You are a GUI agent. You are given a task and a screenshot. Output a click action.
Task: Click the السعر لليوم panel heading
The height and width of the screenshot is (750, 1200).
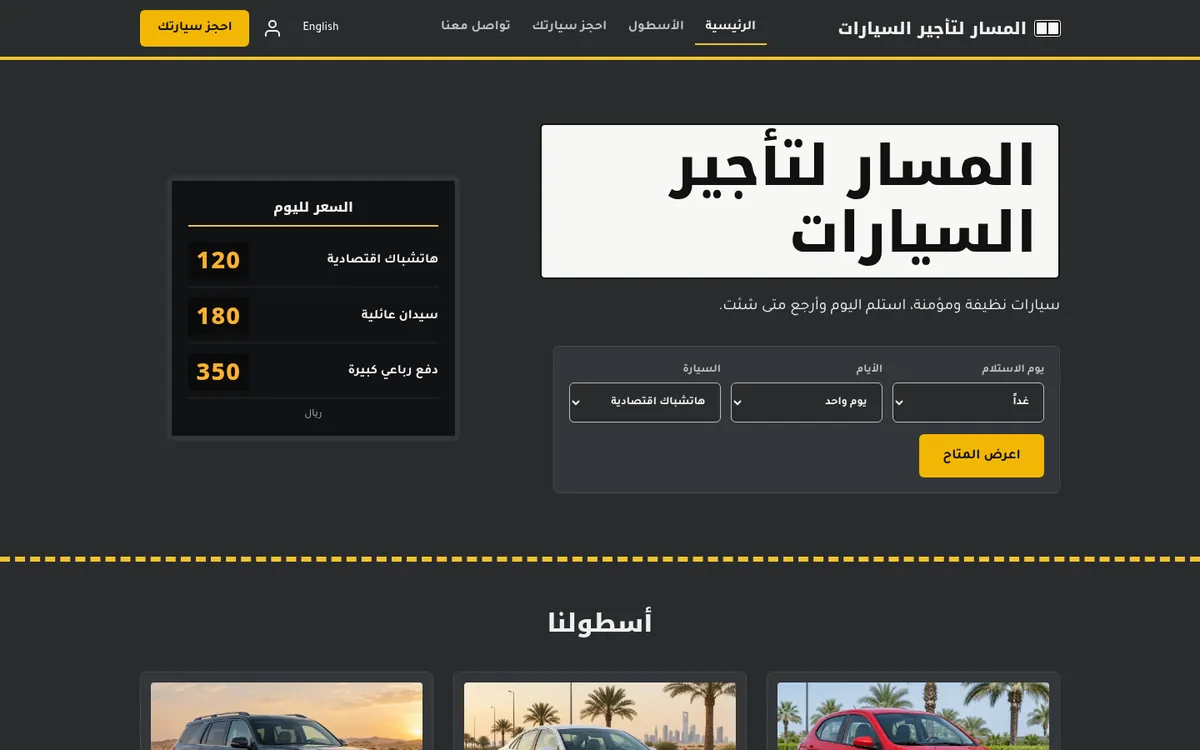click(x=313, y=208)
